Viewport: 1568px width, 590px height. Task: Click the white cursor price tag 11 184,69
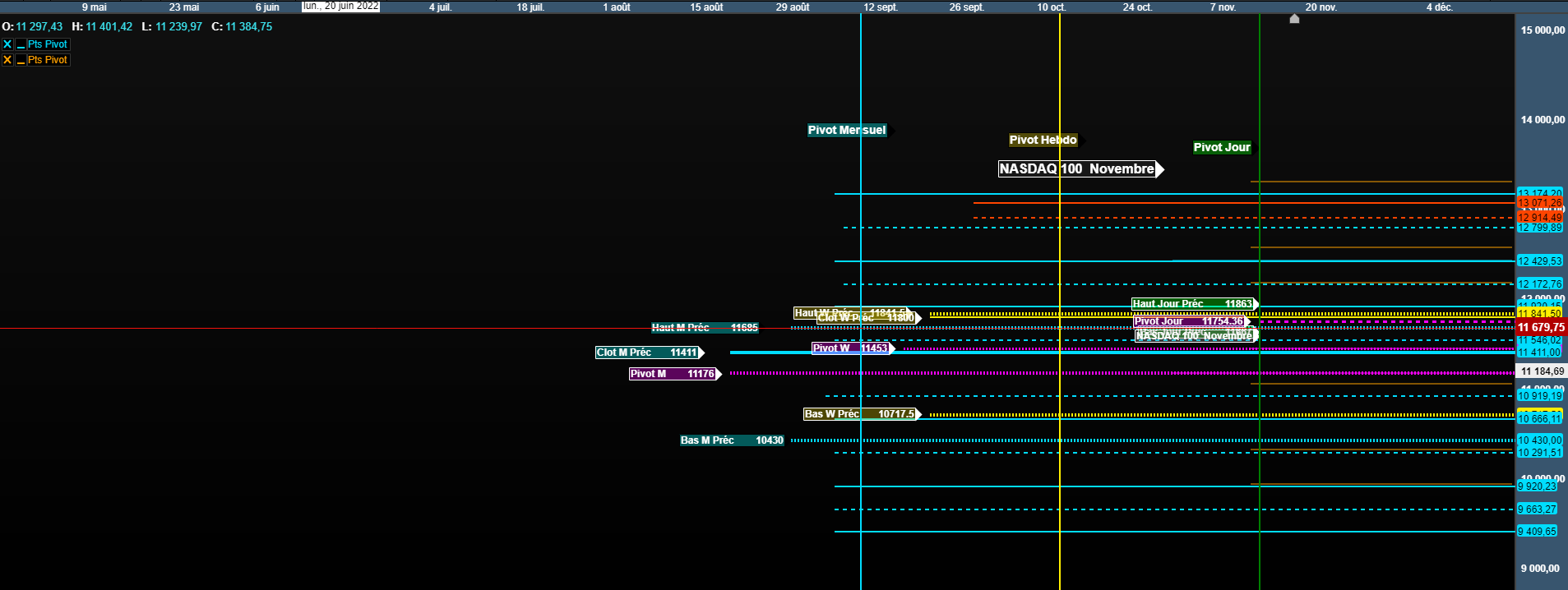click(x=1541, y=371)
